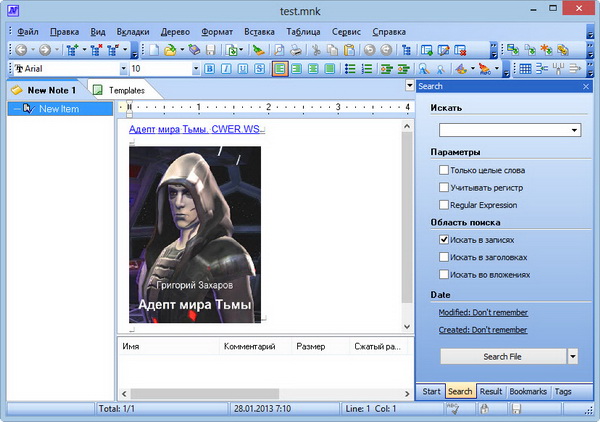Click the 'Modified: Don't remember' link
The image size is (600, 422).
(482, 313)
